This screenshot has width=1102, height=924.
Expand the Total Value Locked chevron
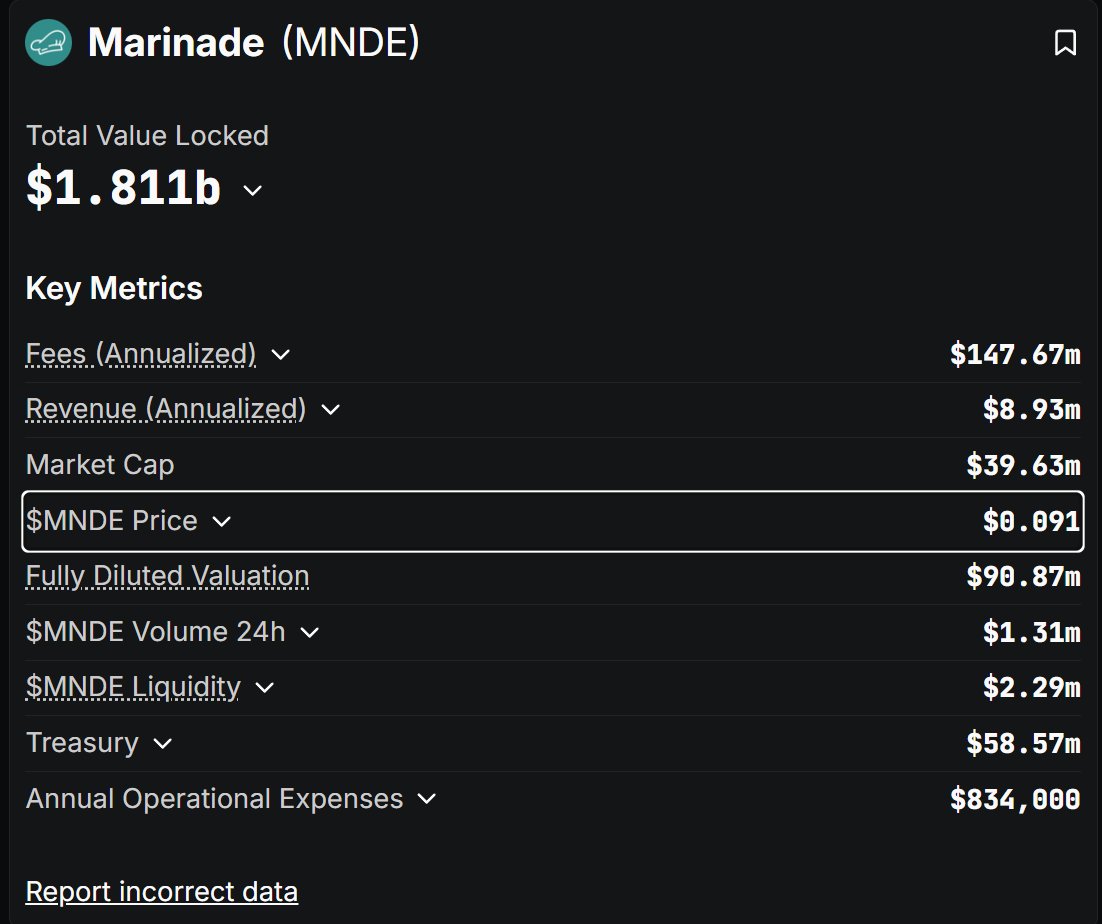(x=252, y=190)
